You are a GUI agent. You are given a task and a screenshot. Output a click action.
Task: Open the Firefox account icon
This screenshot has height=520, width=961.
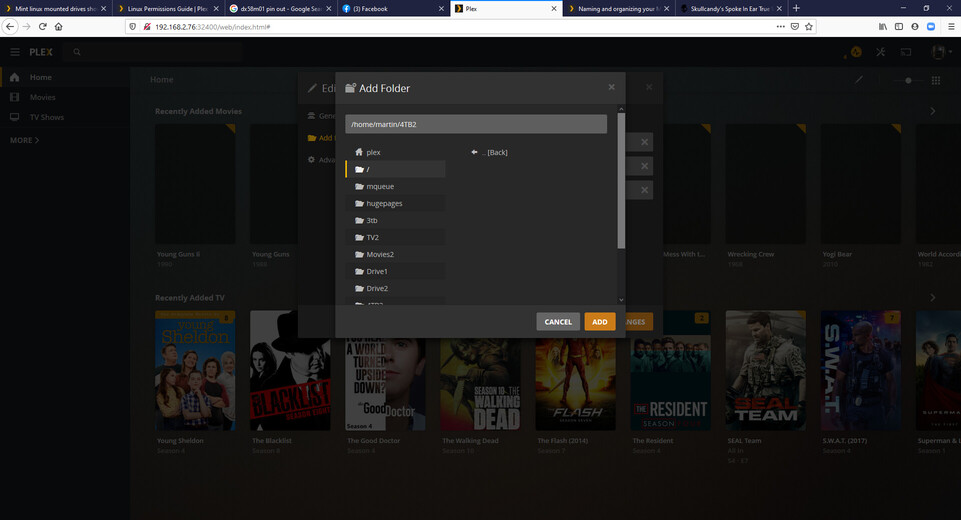[914, 26]
